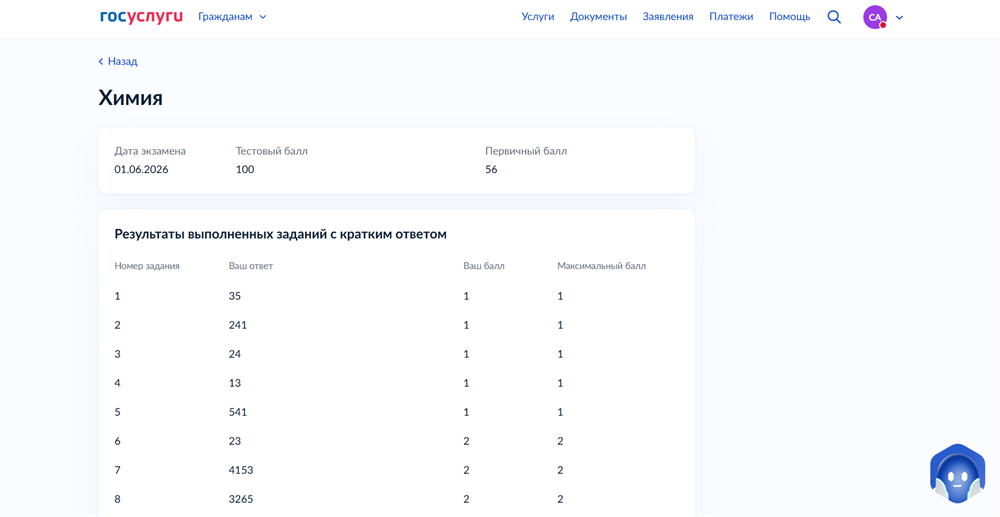This screenshot has height=517, width=1000.
Task: Click the score 2 for answer 23
Action: coord(466,441)
